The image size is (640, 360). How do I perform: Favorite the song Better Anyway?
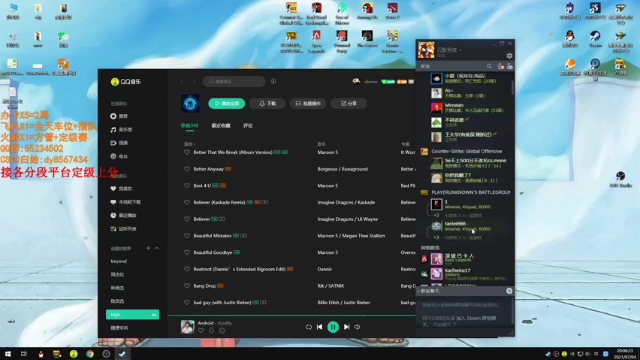(187, 169)
